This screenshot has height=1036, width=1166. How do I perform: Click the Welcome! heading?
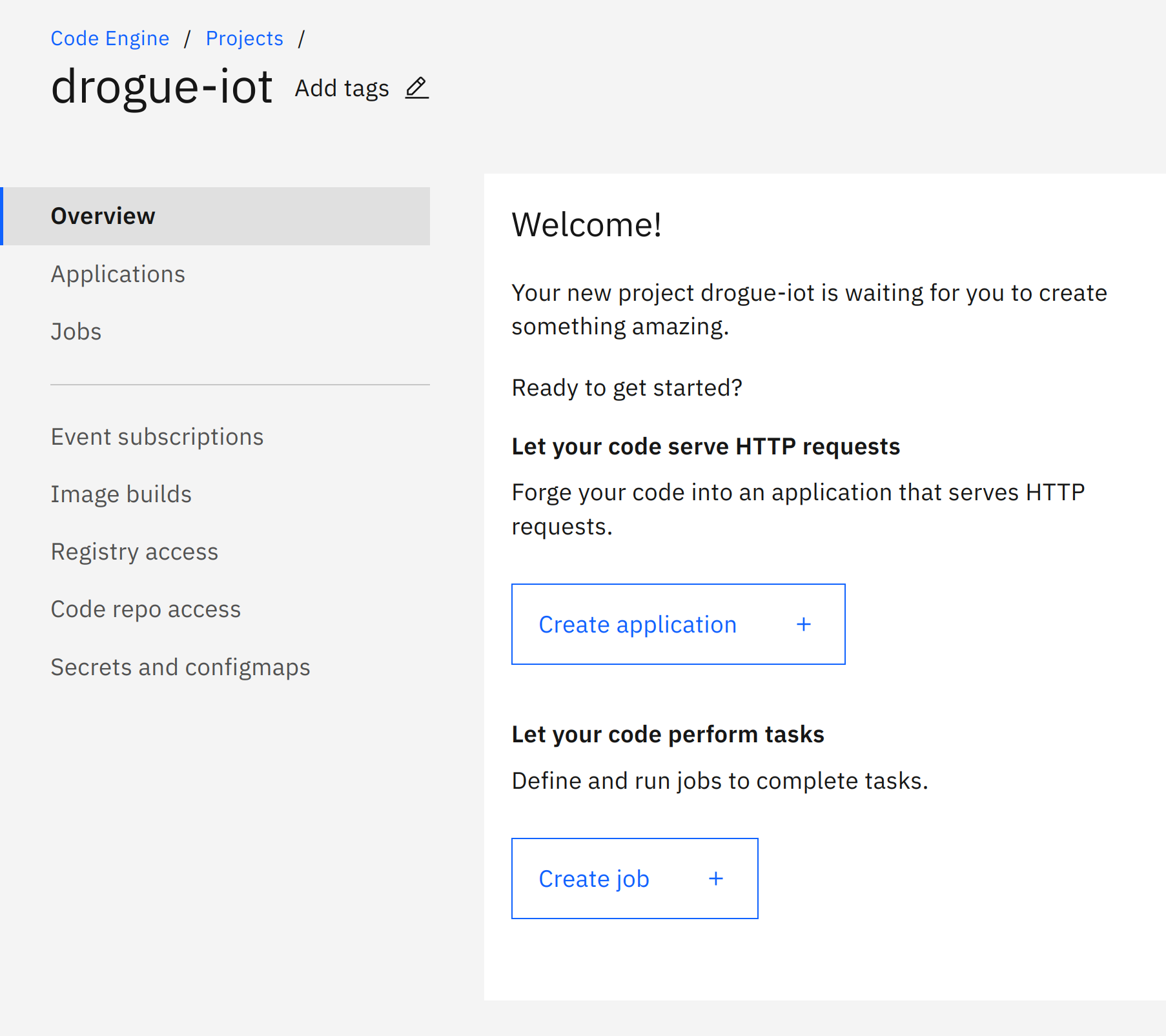coord(586,225)
